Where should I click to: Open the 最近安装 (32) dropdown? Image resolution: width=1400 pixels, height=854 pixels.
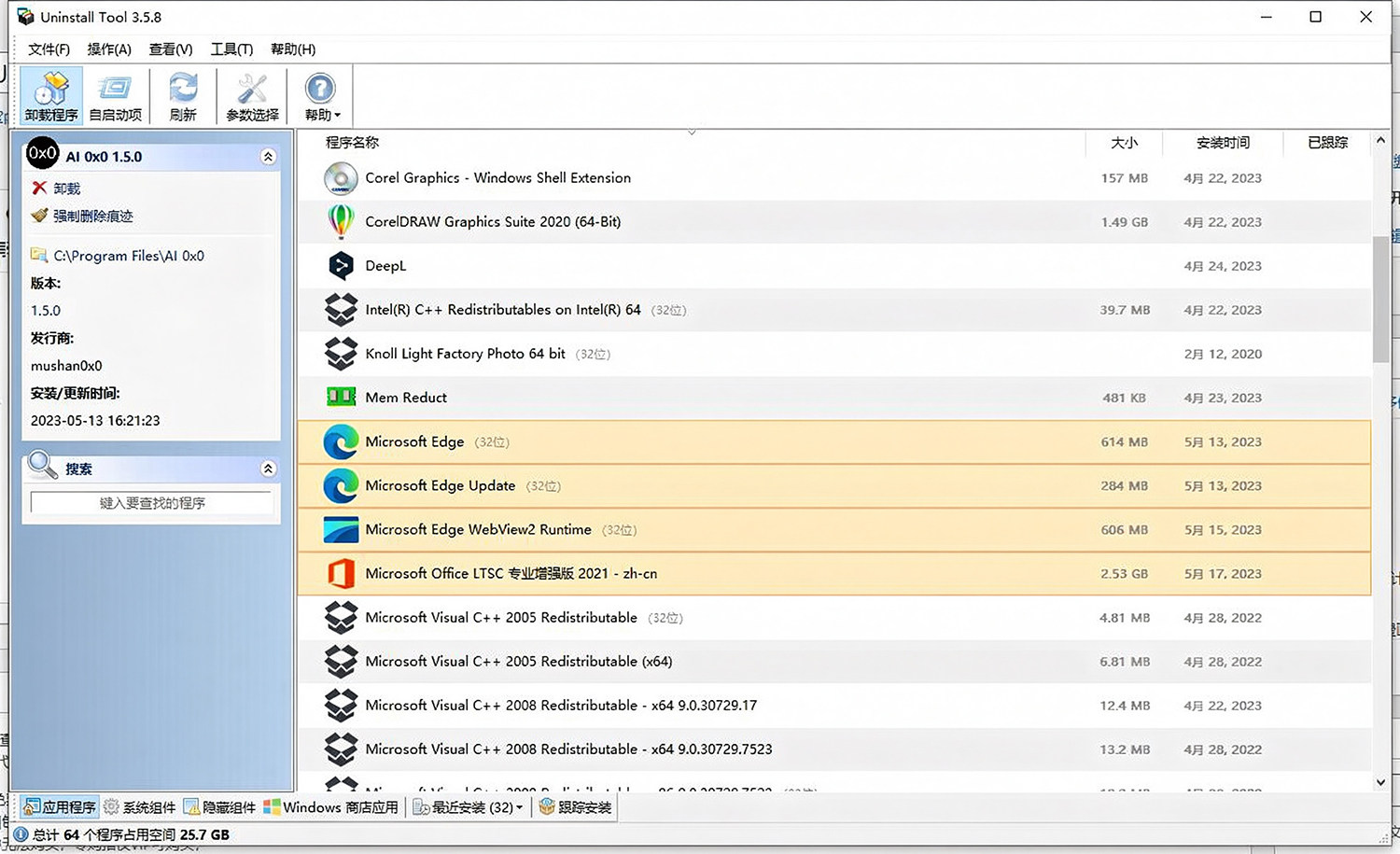(x=469, y=807)
